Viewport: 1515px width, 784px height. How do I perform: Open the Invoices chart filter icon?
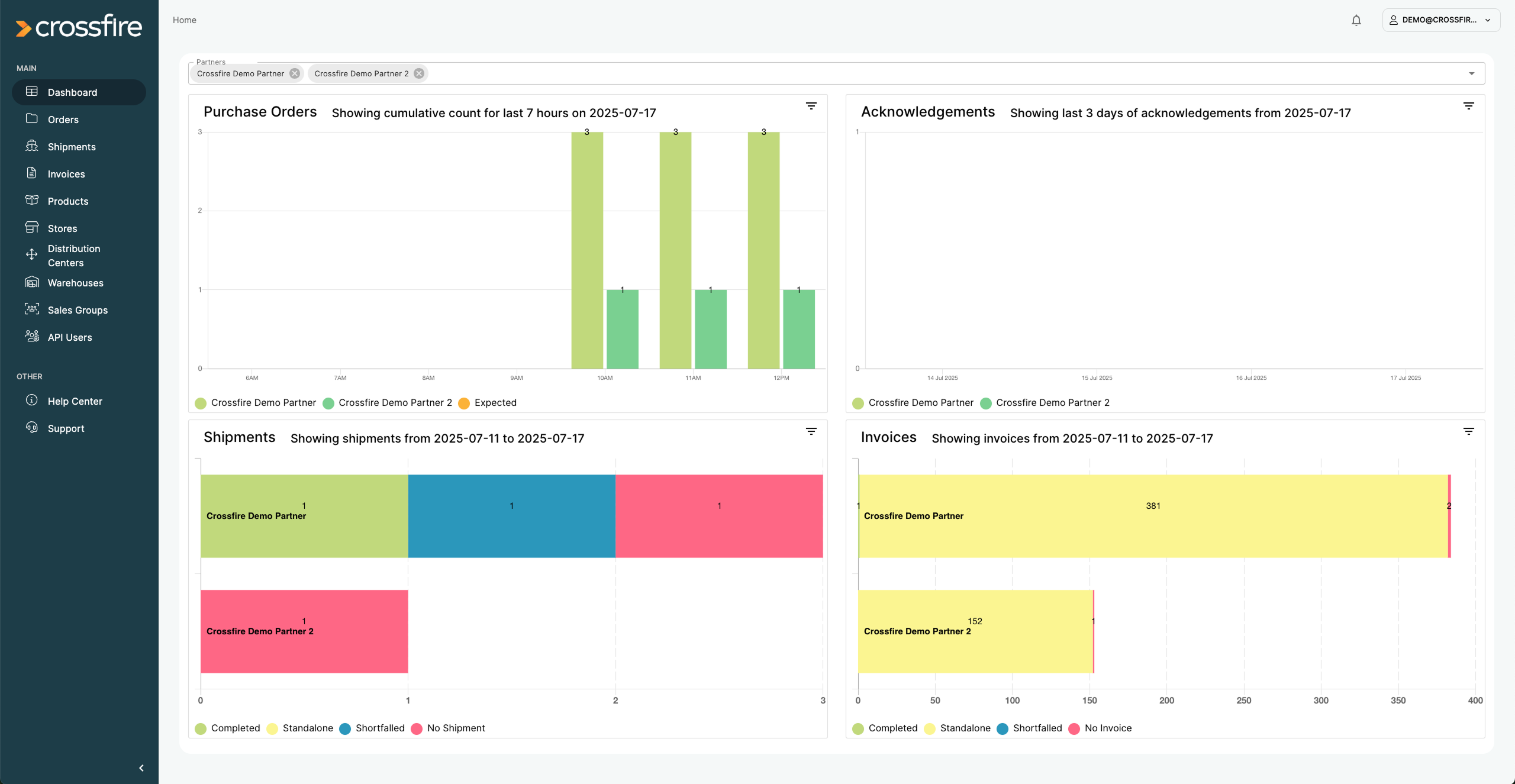pyautogui.click(x=1468, y=431)
